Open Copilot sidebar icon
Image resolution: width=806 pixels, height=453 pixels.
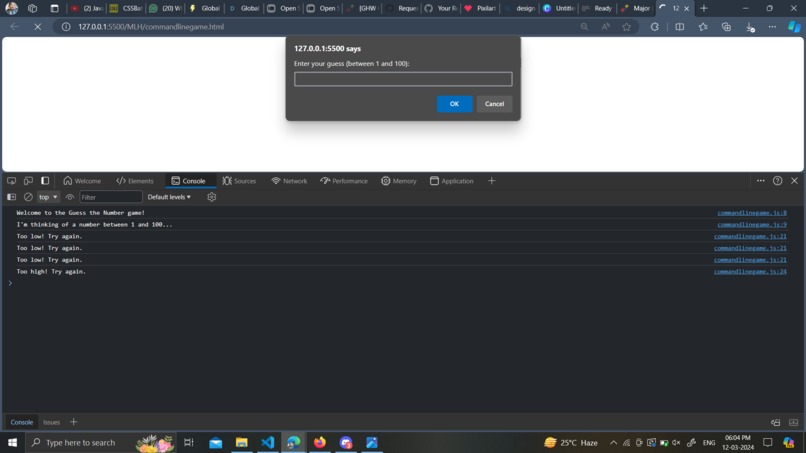click(x=794, y=27)
